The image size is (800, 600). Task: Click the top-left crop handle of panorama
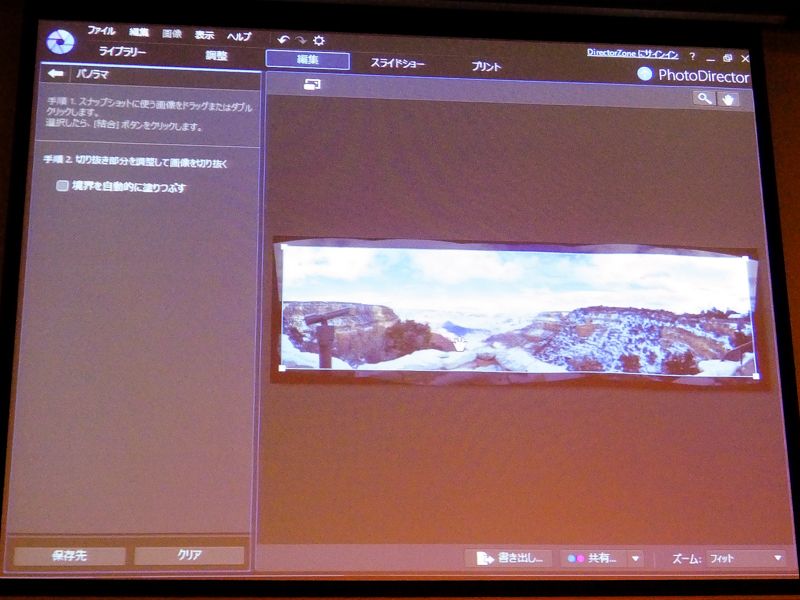coord(284,247)
